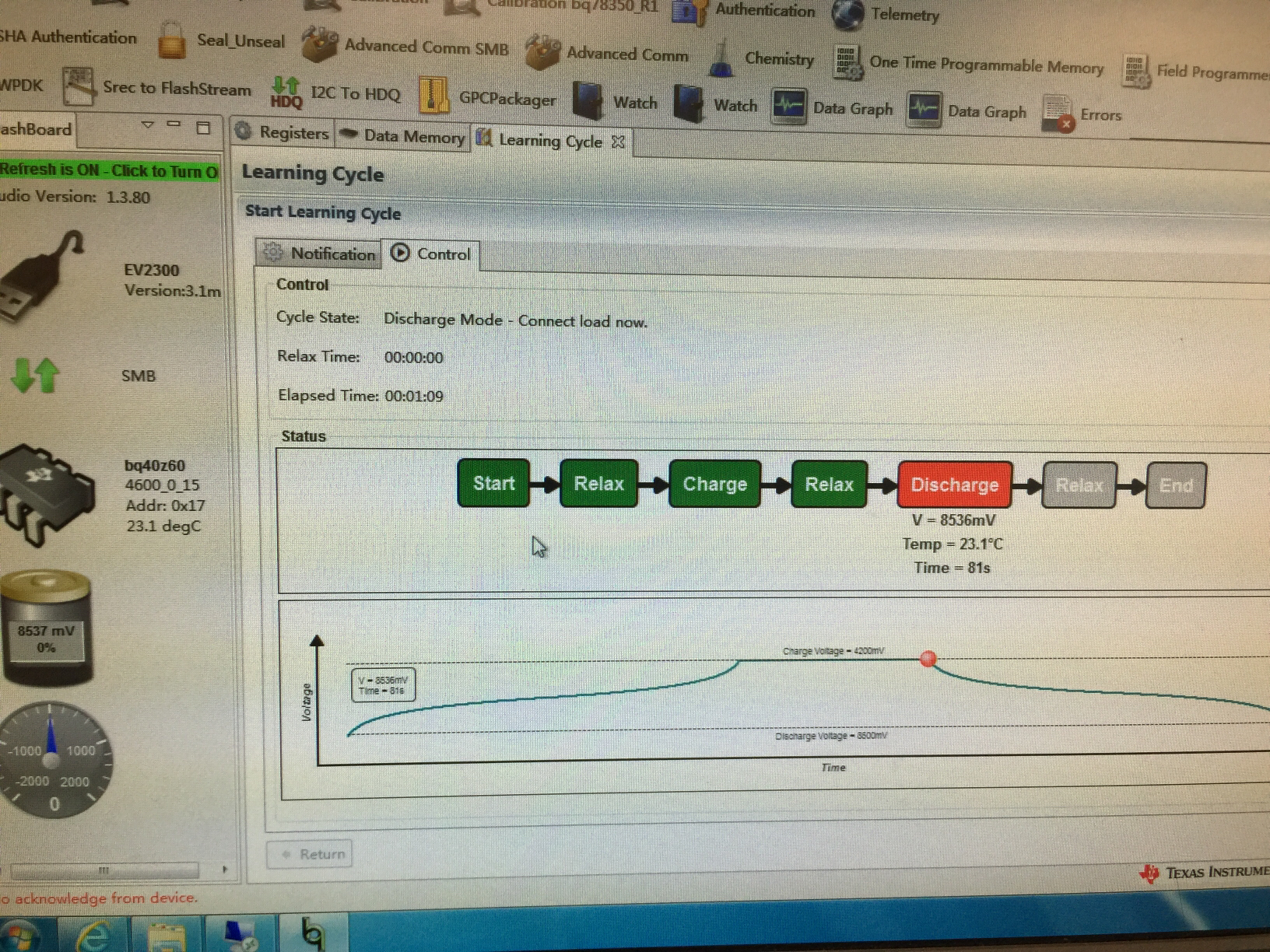
Task: Open the Notification sub-tab
Action: pyautogui.click(x=319, y=253)
